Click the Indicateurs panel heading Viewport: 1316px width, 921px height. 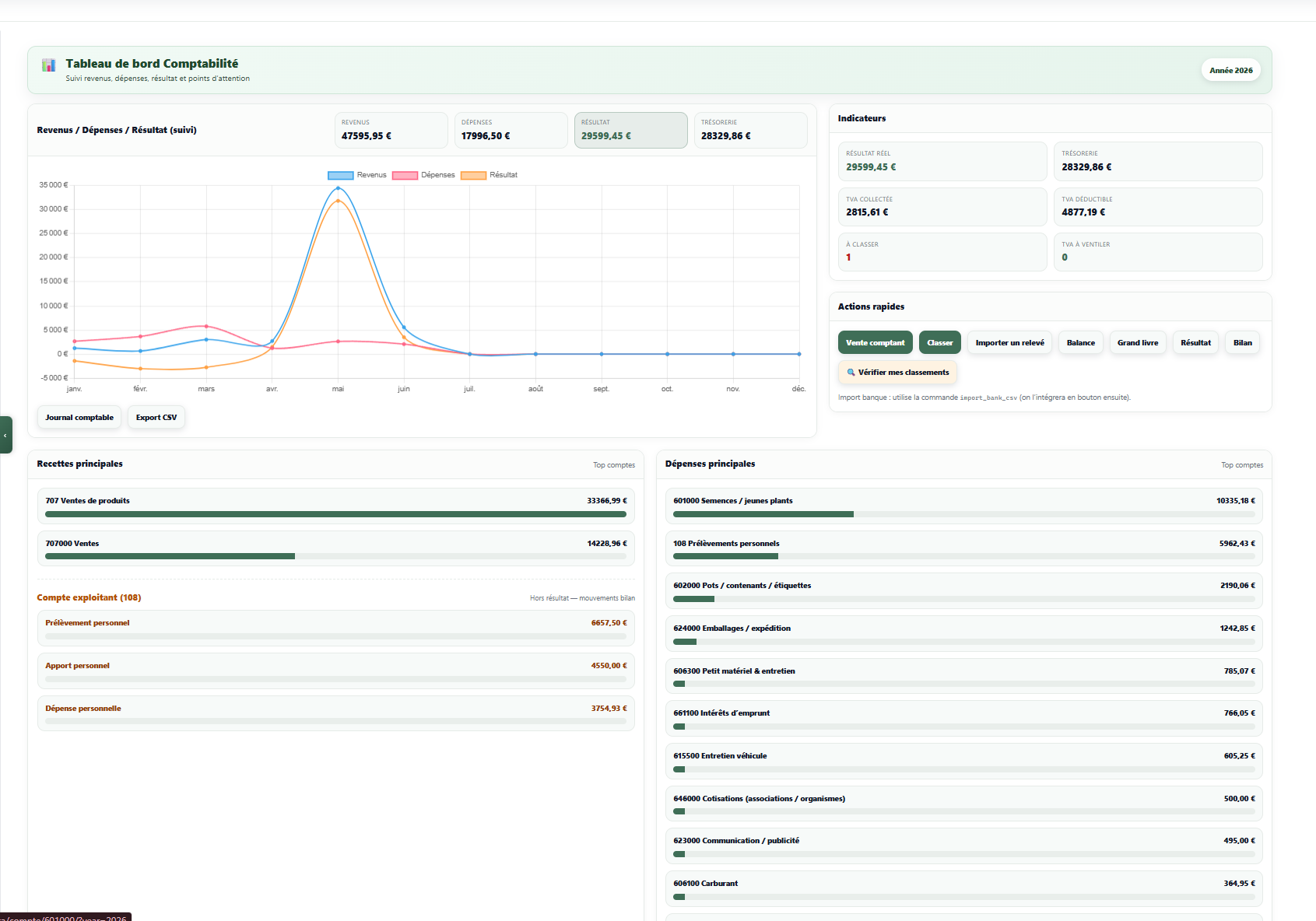(862, 118)
